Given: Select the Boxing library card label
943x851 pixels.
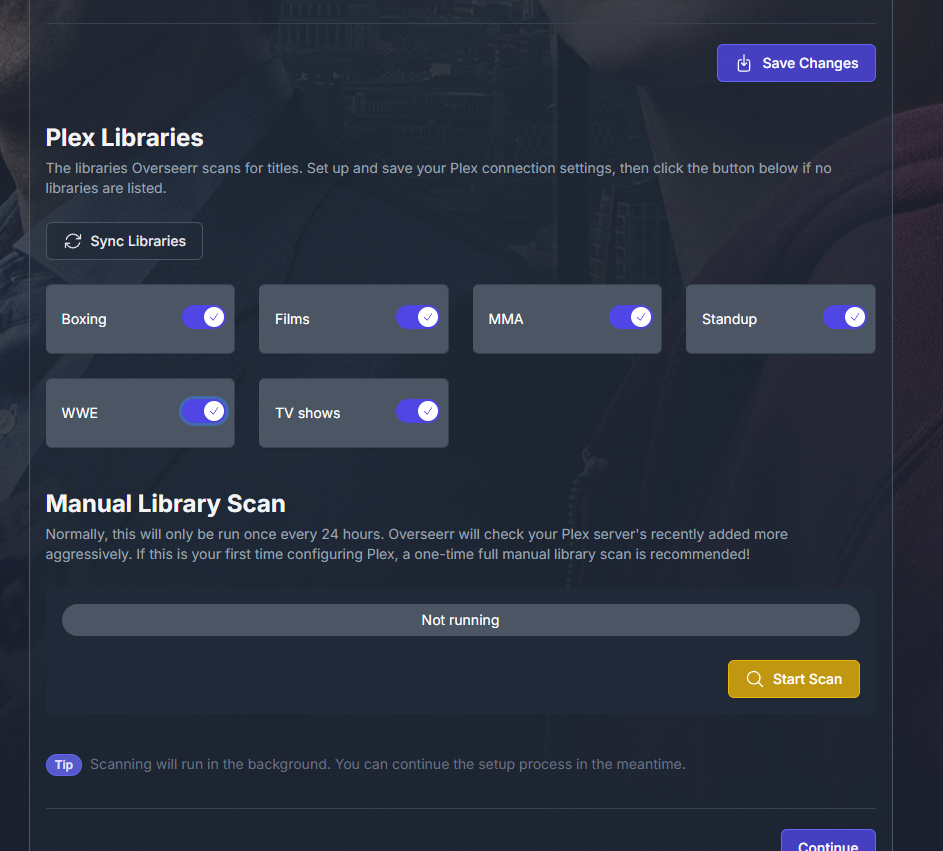Looking at the screenshot, I should [84, 320].
